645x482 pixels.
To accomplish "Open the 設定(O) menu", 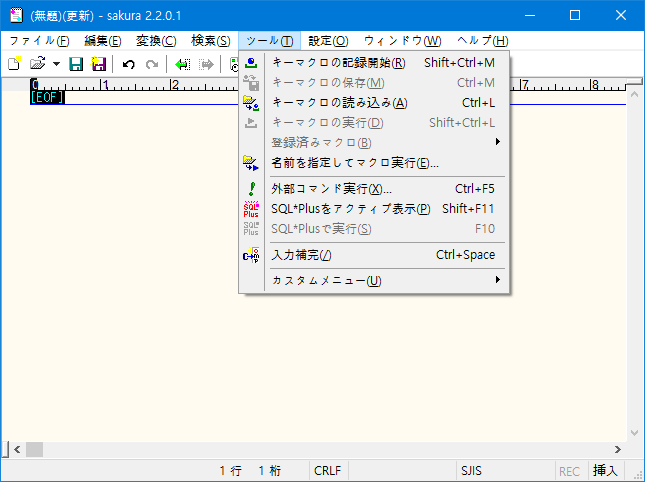I will [328, 41].
